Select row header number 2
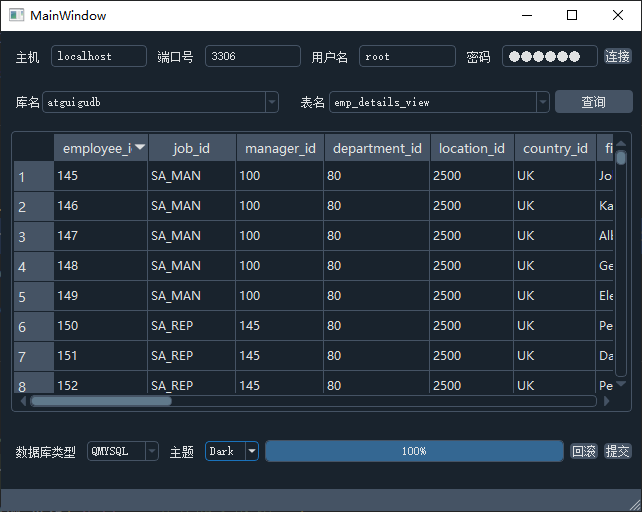 (x=34, y=206)
